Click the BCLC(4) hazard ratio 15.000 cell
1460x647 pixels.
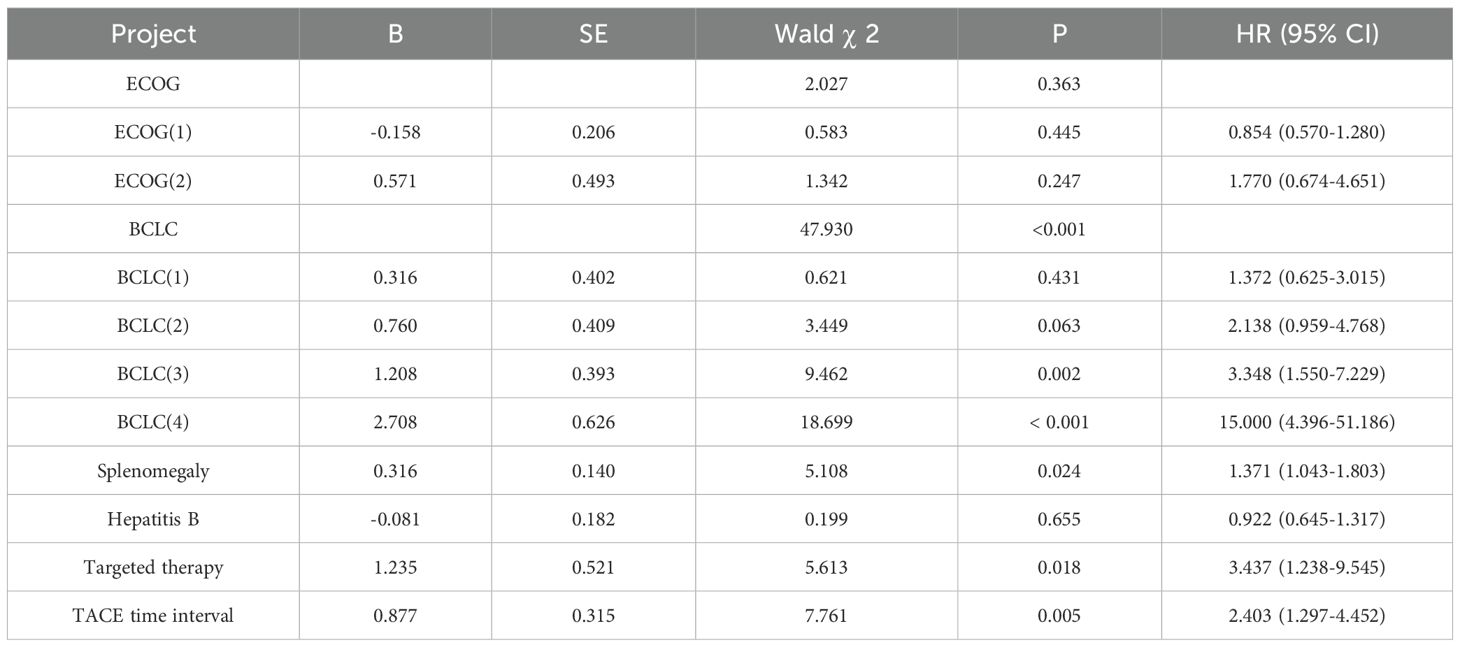[x=1308, y=423]
